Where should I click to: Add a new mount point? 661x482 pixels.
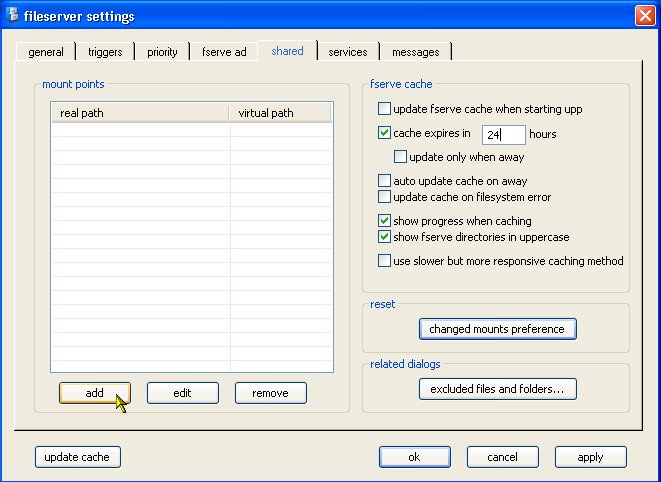click(94, 393)
